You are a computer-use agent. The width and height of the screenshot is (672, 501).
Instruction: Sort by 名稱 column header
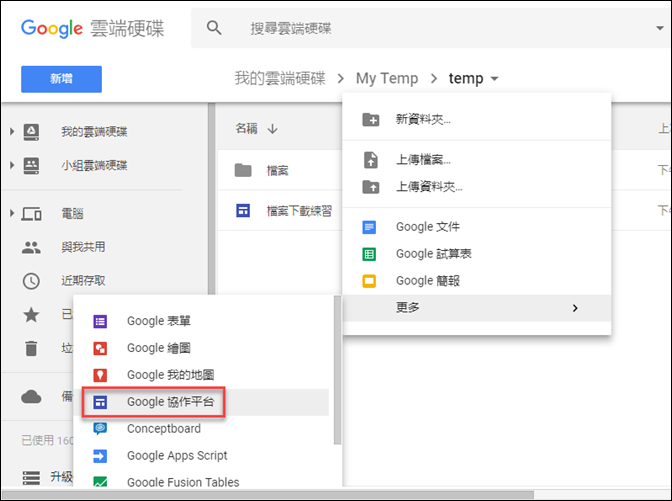pos(246,129)
